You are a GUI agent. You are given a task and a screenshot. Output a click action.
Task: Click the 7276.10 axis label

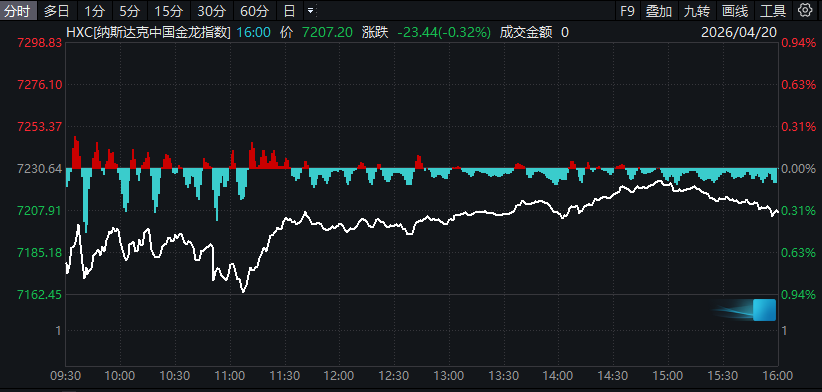(40, 85)
